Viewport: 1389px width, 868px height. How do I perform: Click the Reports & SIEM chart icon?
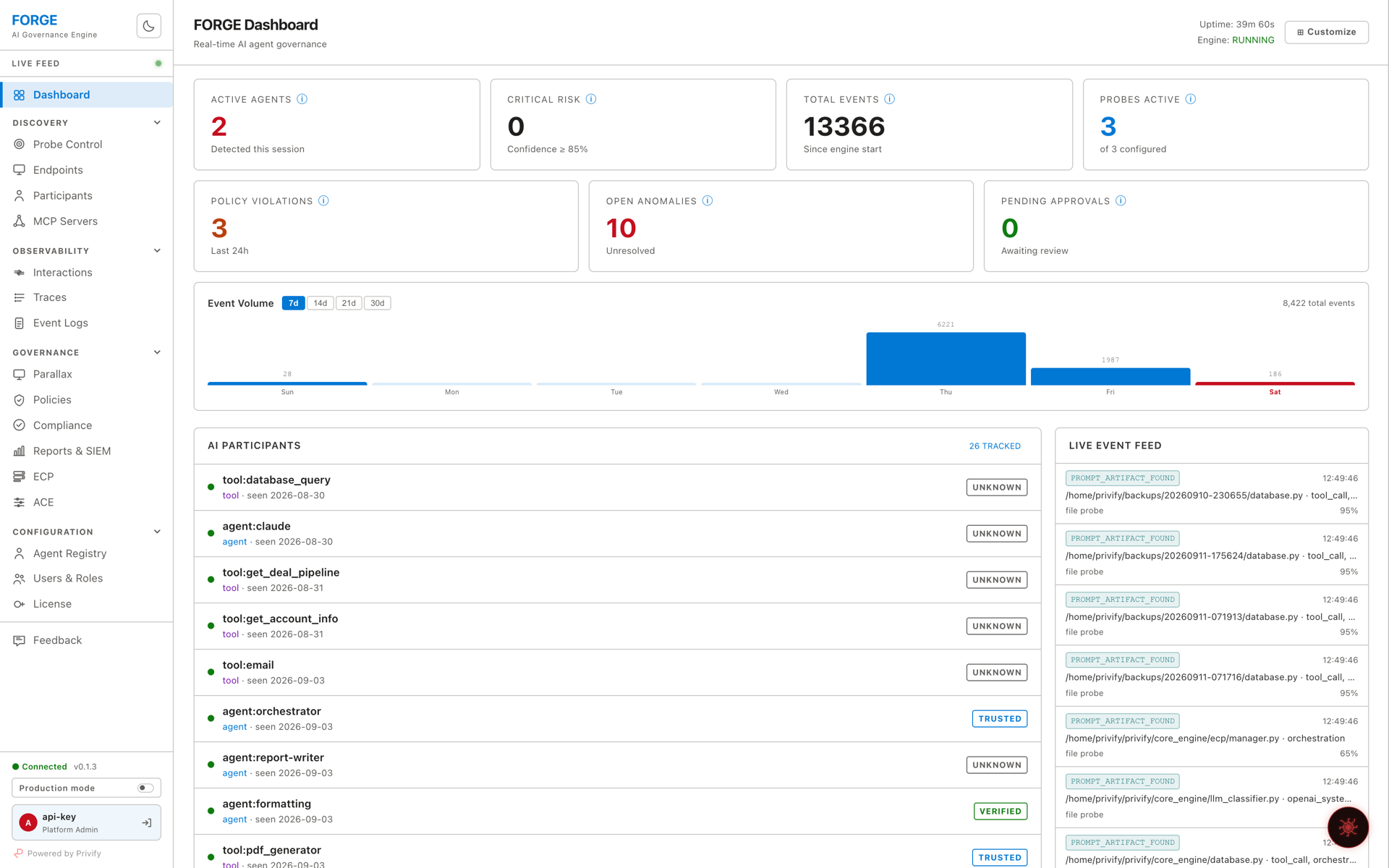click(x=20, y=451)
